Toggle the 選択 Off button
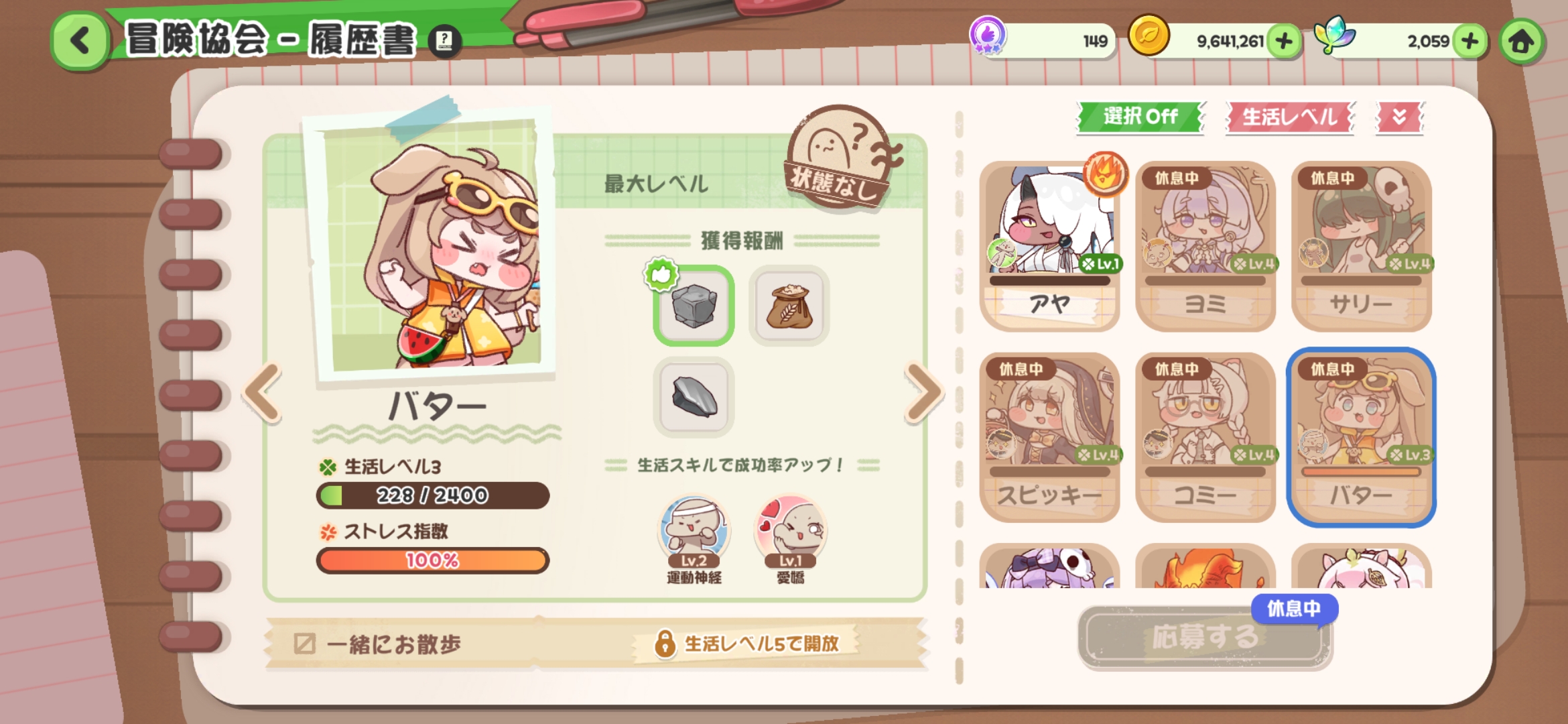Image resolution: width=1568 pixels, height=724 pixels. click(x=1140, y=117)
